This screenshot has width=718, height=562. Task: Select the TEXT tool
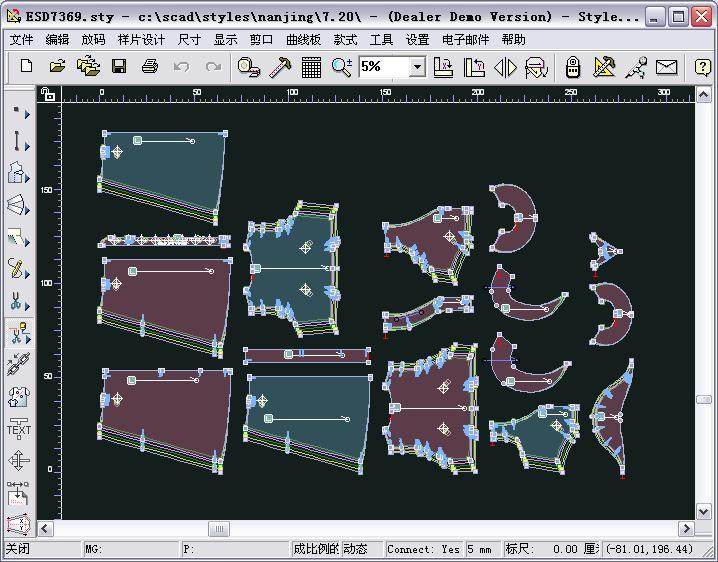coord(18,429)
